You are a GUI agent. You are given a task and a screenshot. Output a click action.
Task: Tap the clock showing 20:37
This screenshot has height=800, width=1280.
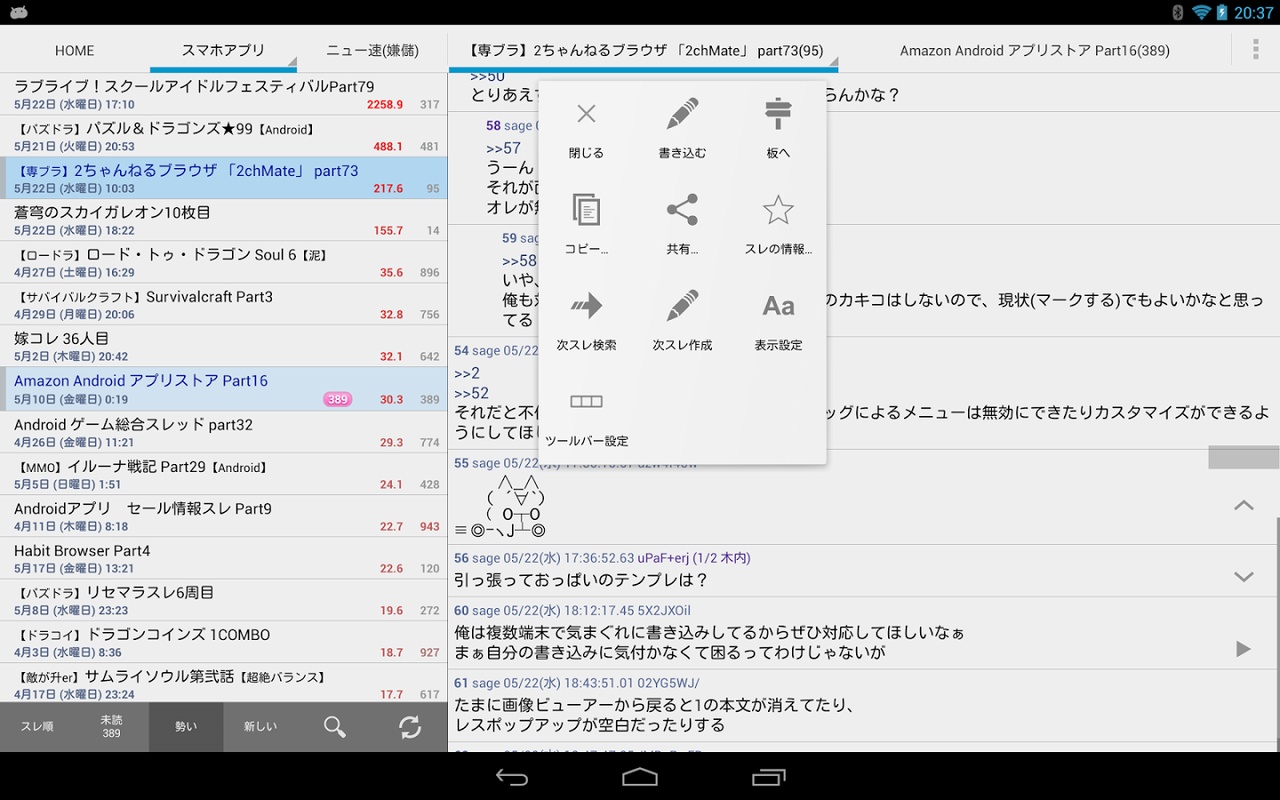pos(1253,12)
